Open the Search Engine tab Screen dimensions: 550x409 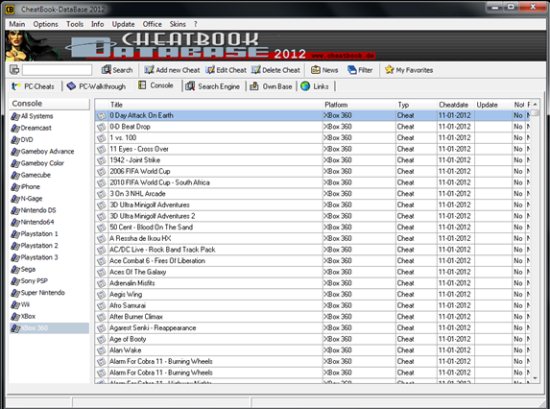click(x=213, y=86)
